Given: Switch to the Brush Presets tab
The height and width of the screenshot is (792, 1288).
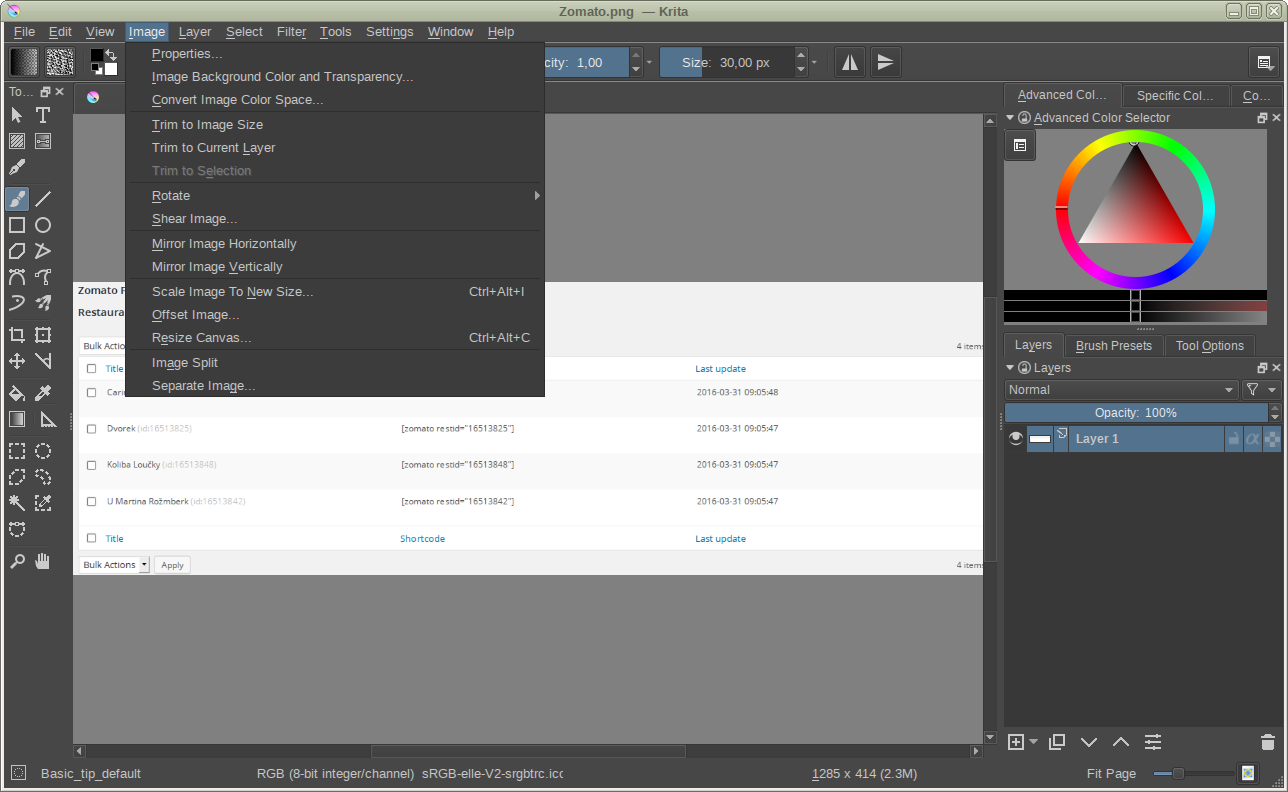Looking at the screenshot, I should click(1113, 346).
